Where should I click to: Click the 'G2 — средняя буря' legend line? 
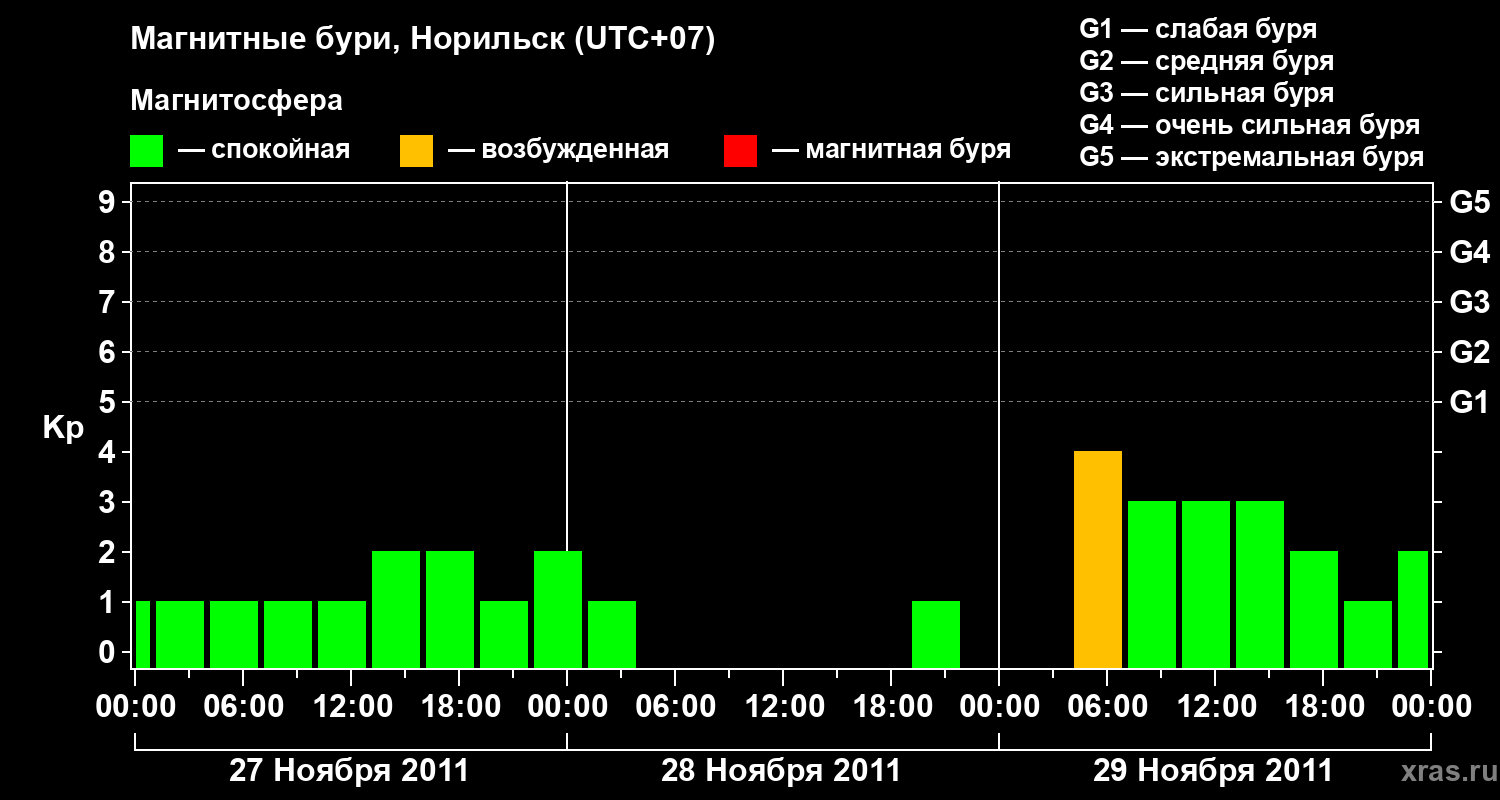pos(1206,61)
